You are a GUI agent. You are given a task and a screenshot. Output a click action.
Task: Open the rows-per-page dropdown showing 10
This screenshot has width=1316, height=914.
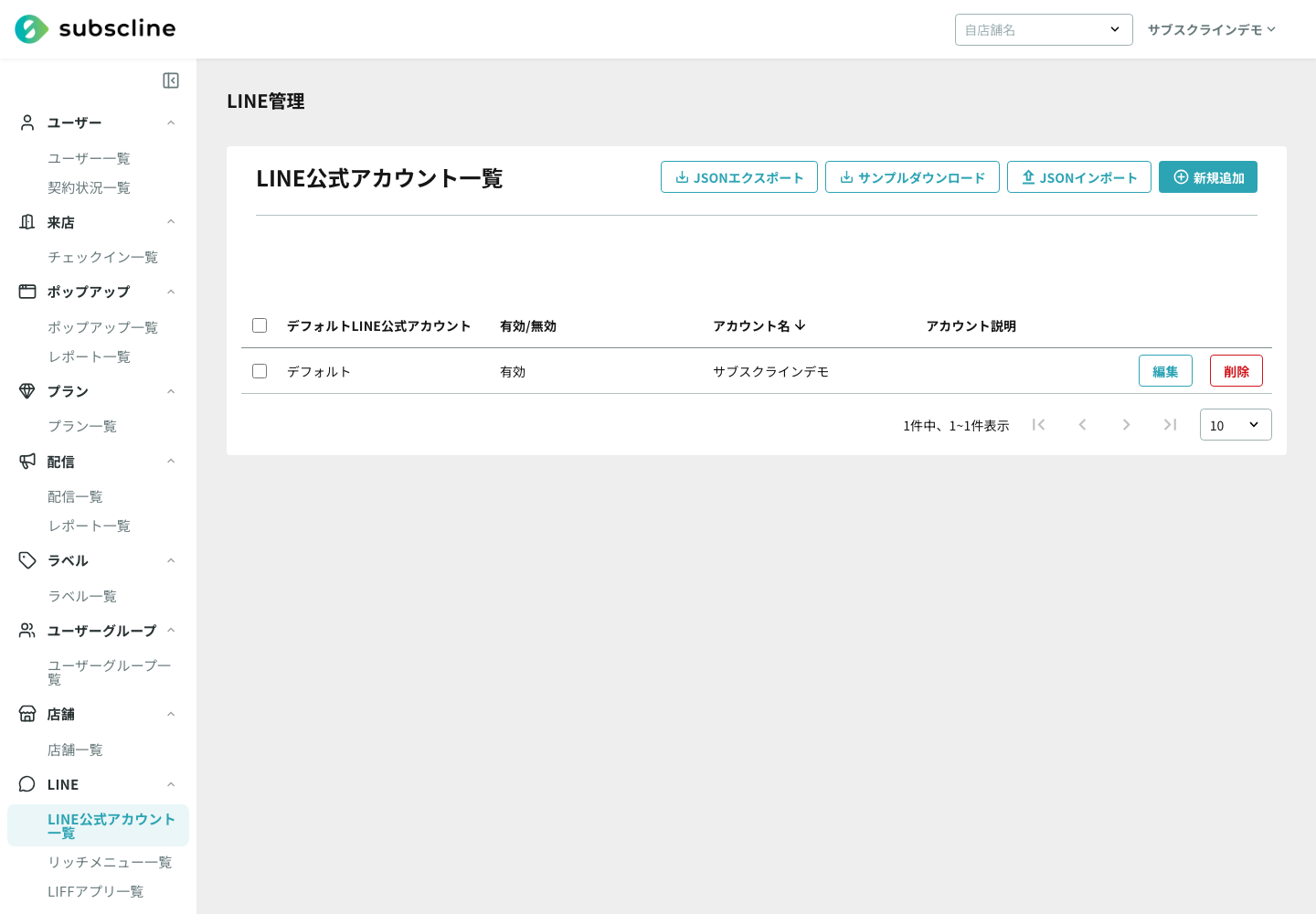(x=1236, y=425)
